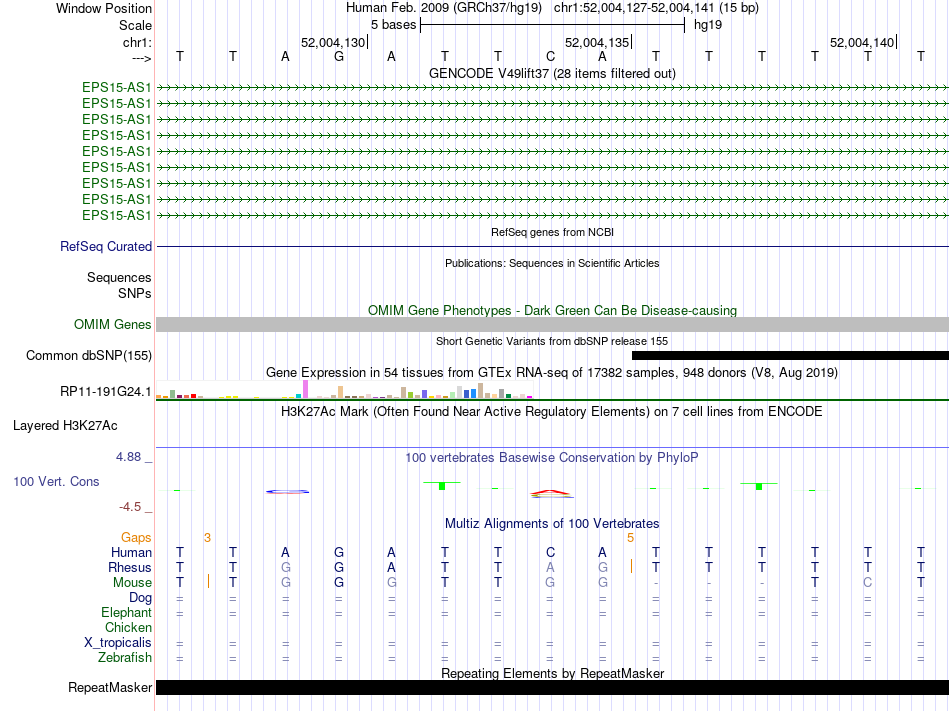Click the hg19 label beside the scale bar
Screen dimensions: 950x711
(708, 25)
